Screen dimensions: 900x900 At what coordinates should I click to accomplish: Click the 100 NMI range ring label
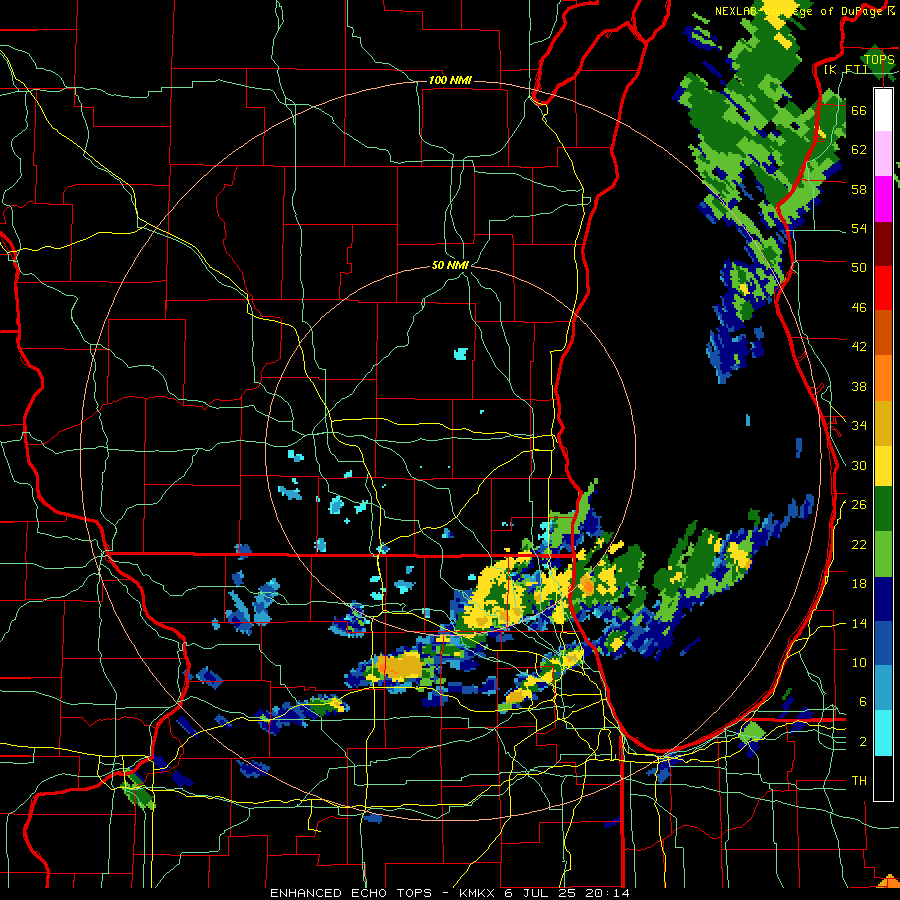coord(450,80)
